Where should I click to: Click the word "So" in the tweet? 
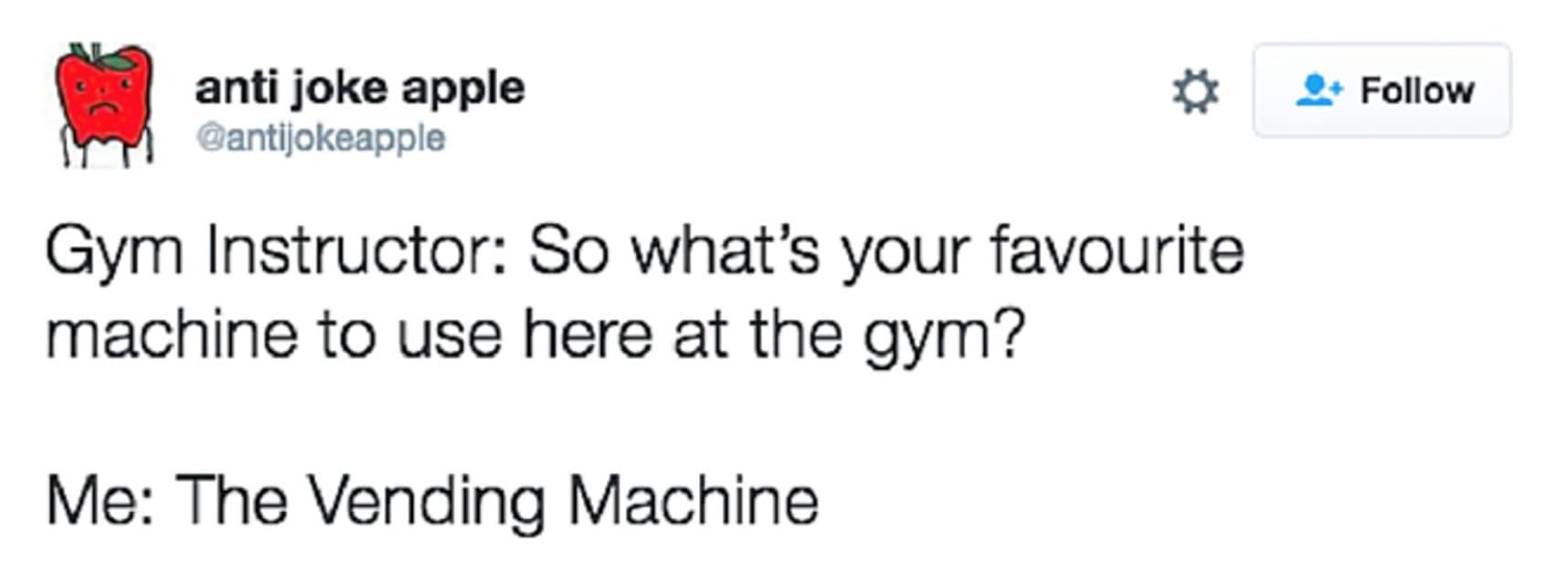[x=567, y=252]
